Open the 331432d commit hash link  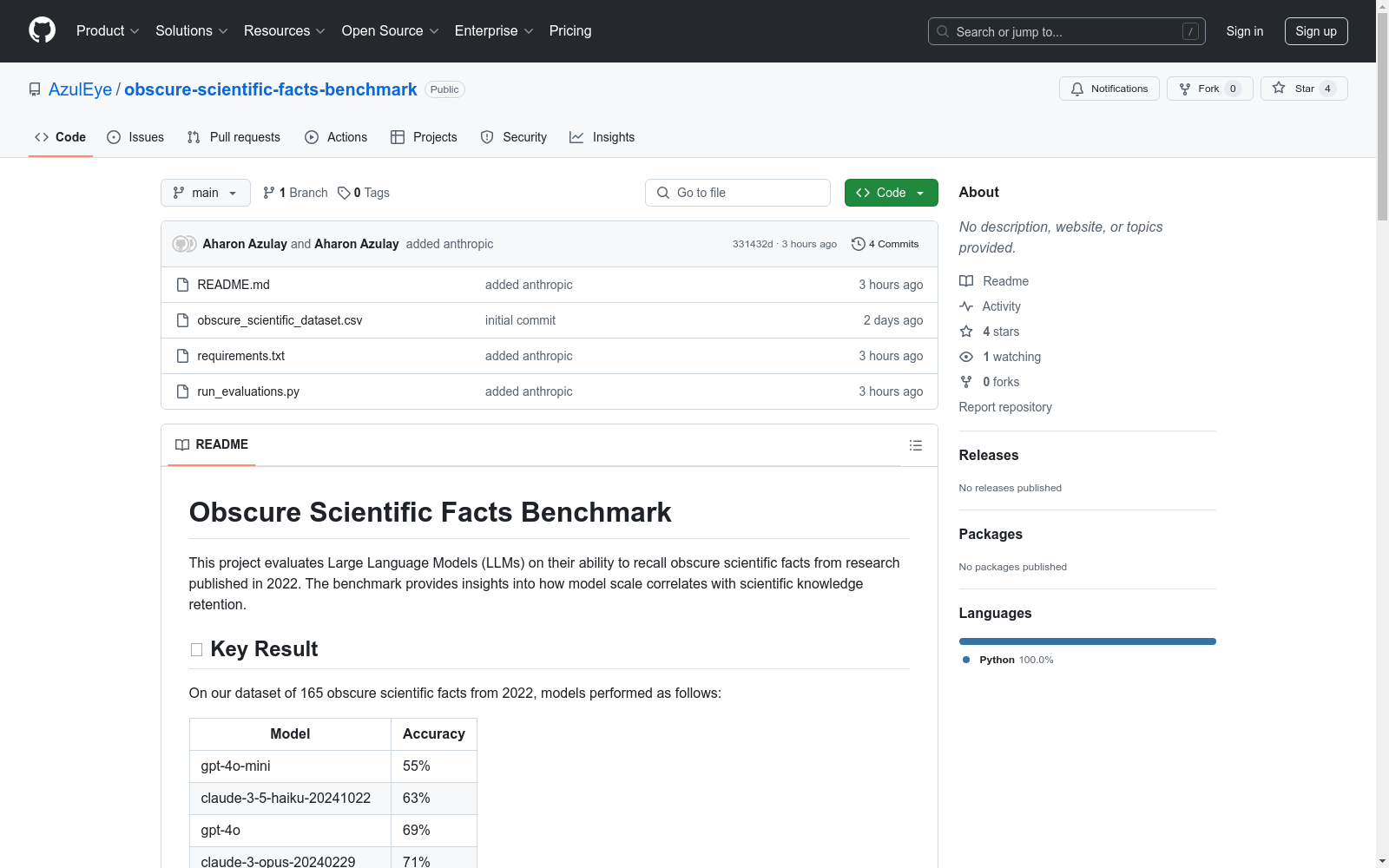click(753, 244)
